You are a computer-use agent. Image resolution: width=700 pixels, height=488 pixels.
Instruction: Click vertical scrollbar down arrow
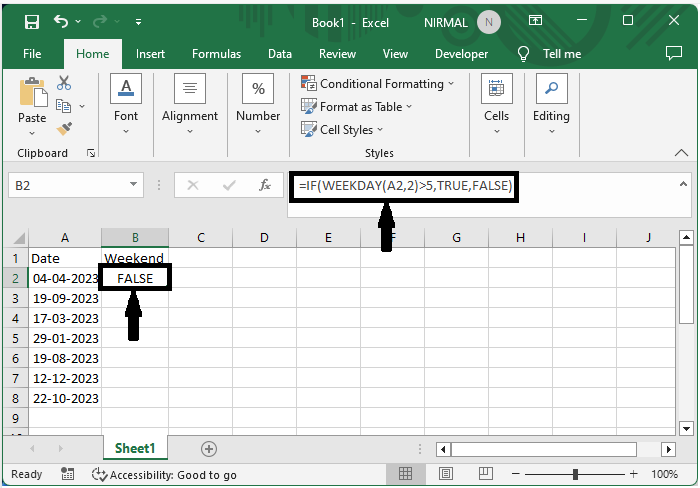(x=686, y=429)
